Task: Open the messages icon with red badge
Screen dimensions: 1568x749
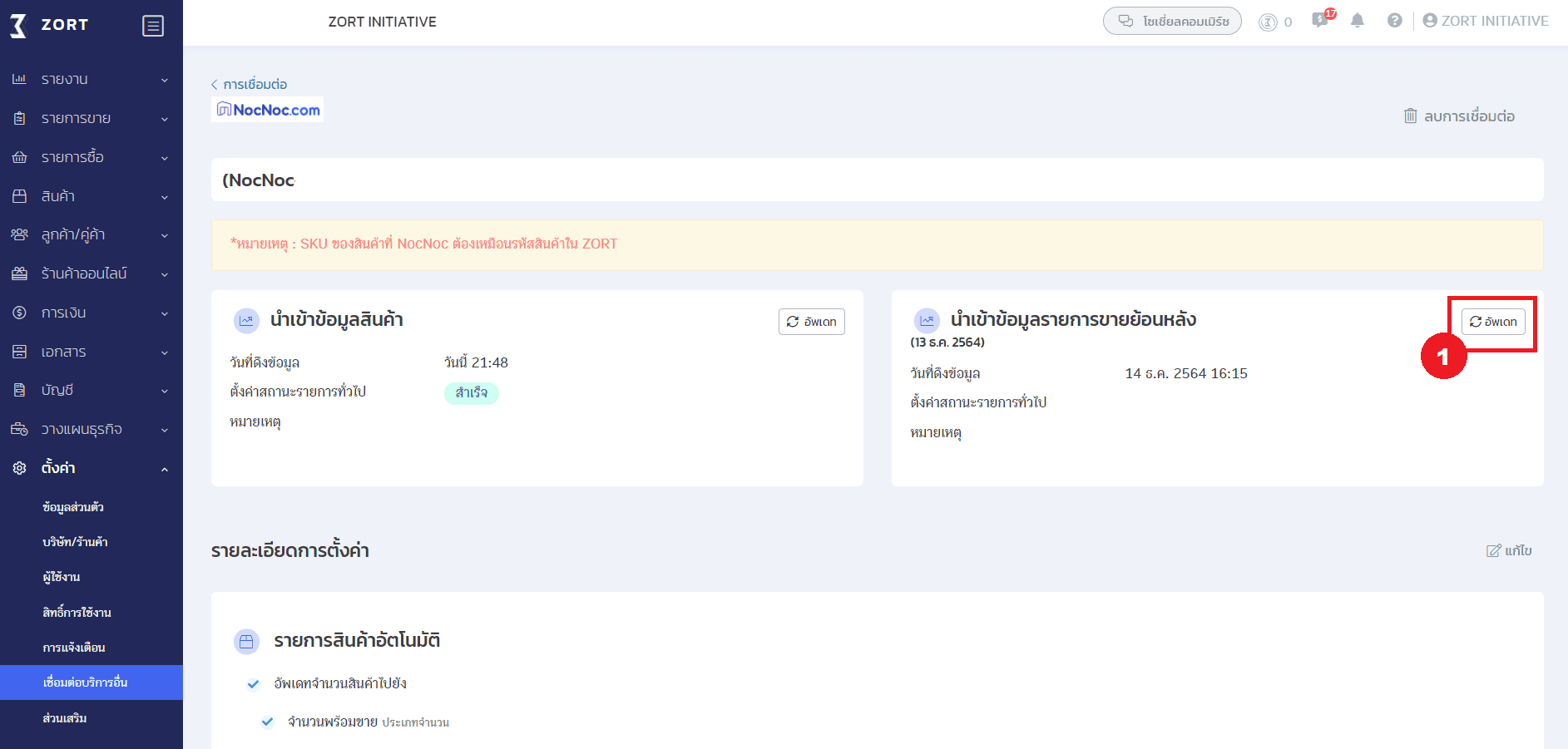Action: [1322, 19]
